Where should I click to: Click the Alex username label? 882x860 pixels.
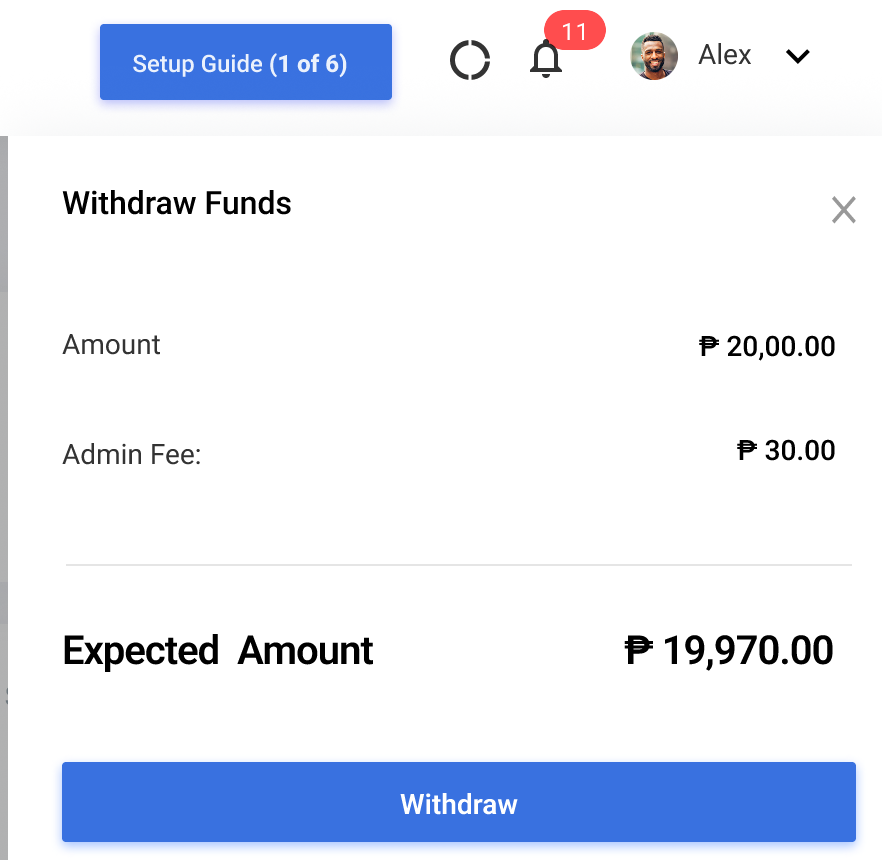724,55
